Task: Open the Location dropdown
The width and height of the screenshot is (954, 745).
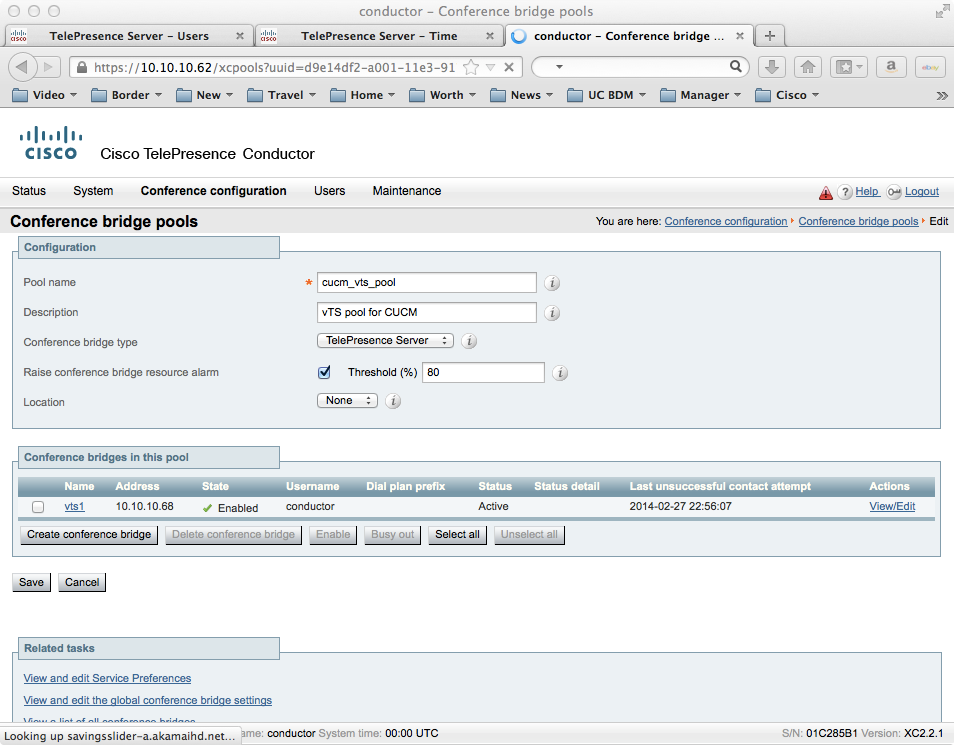Action: (x=347, y=400)
